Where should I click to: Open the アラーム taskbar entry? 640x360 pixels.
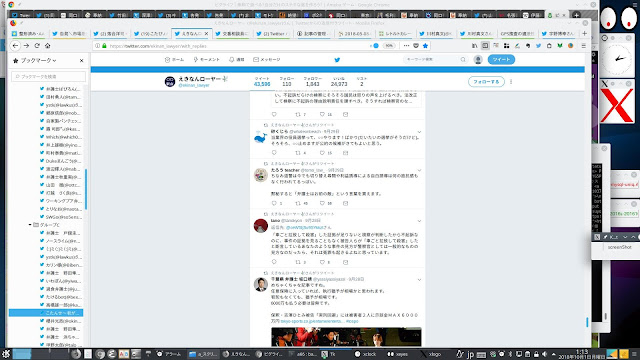(169, 354)
